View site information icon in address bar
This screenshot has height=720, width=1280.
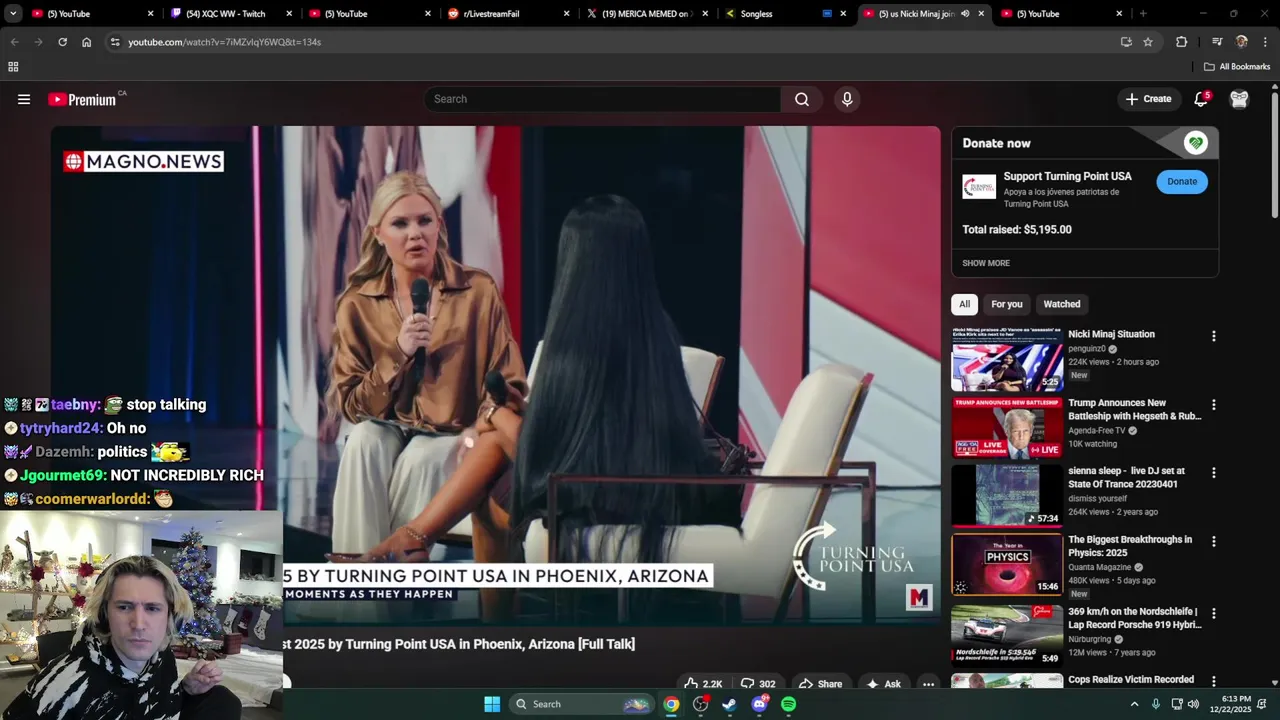[x=115, y=42]
